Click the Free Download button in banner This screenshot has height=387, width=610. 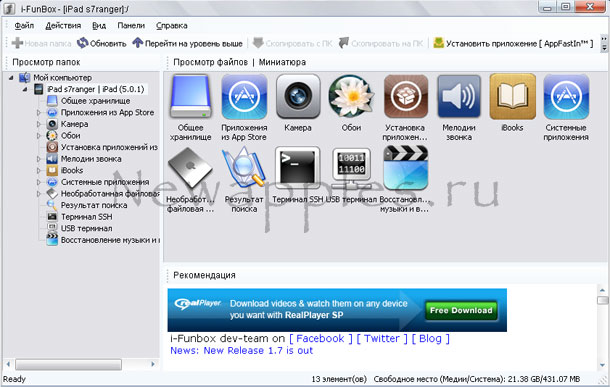461,310
